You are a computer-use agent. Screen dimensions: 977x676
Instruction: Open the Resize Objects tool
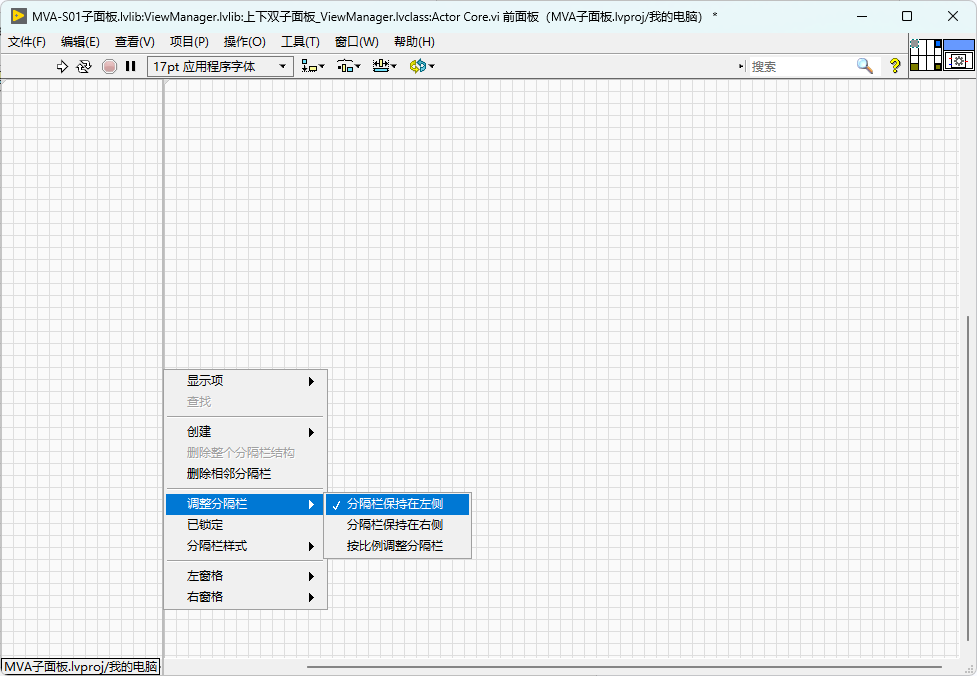pos(384,66)
